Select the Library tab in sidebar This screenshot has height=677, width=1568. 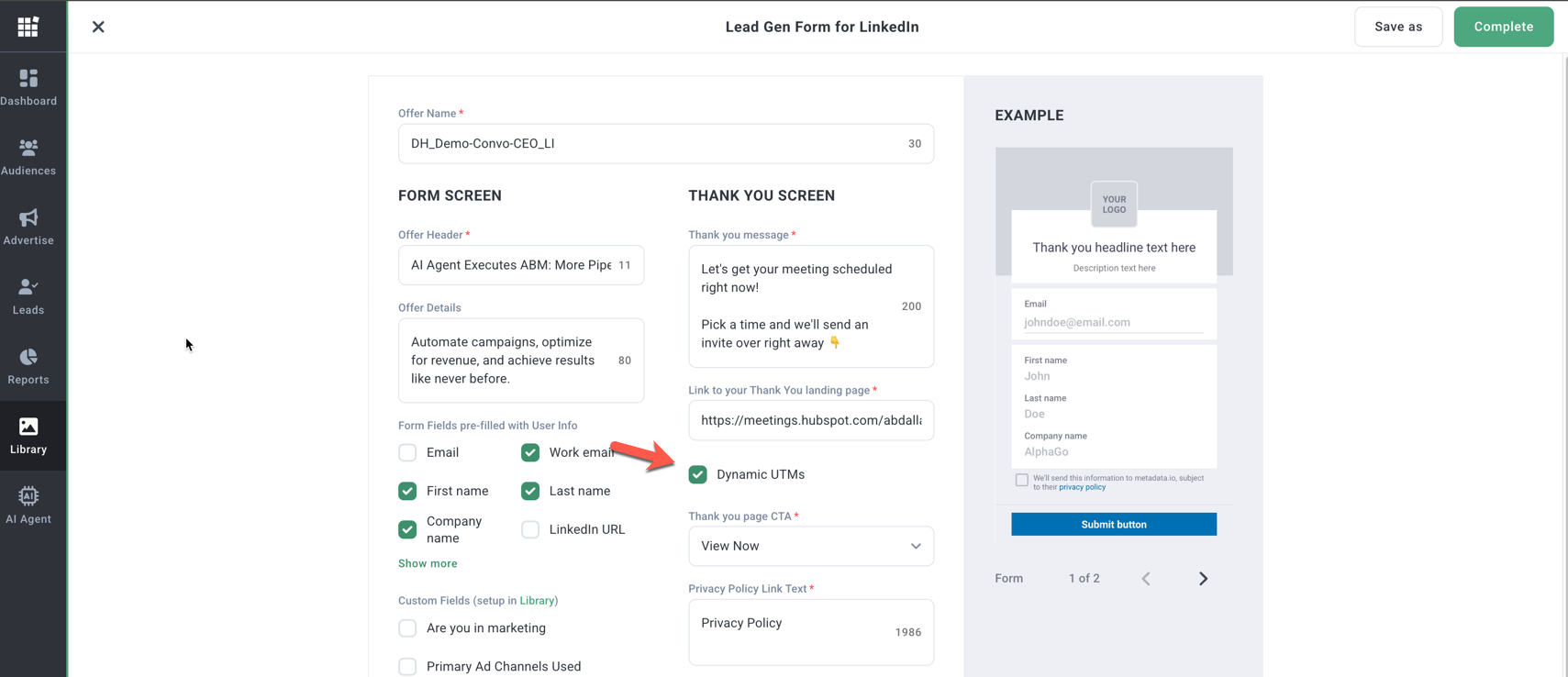pos(28,436)
